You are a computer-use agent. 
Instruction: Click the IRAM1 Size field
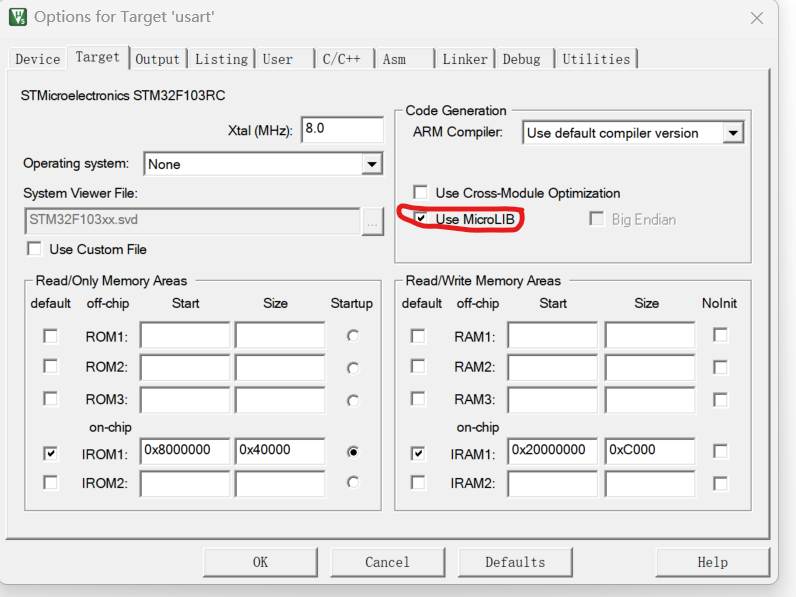pyautogui.click(x=650, y=451)
